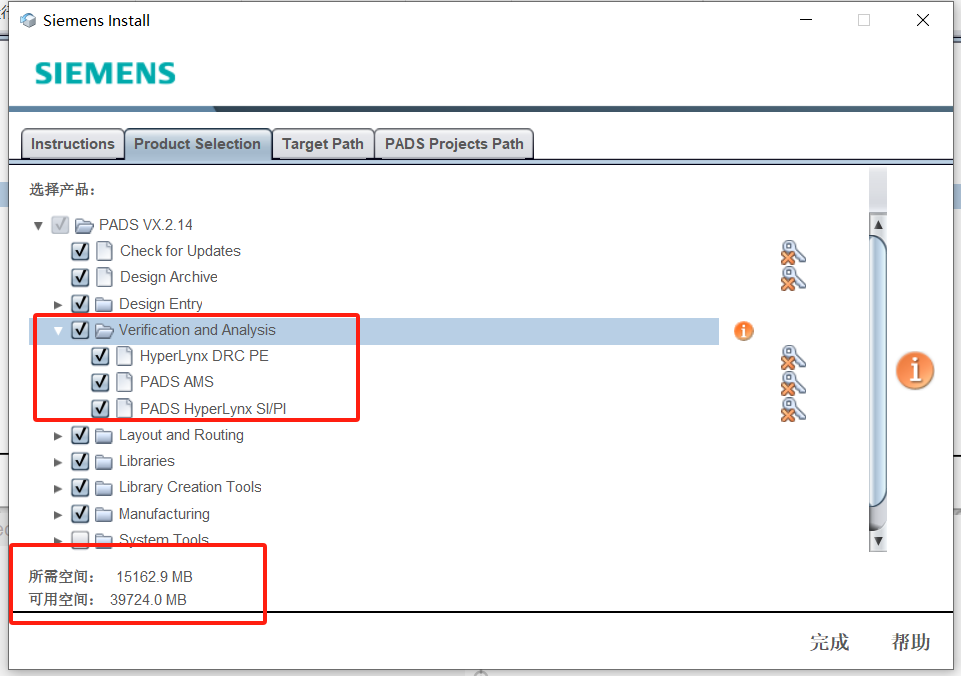
Task: Toggle the Manufacturing checkbox
Action: tap(80, 514)
